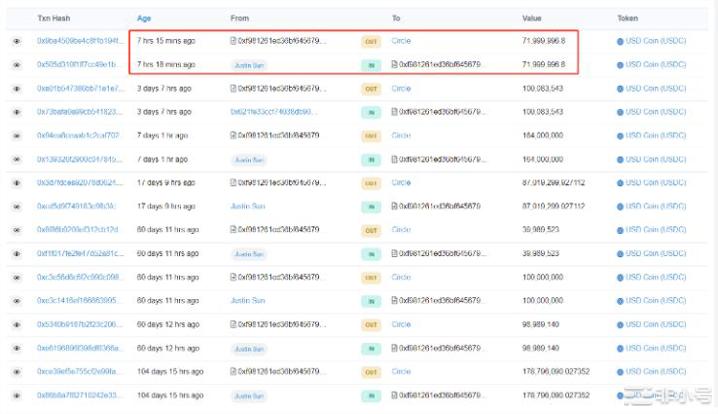Click eye icon of 7 days 1 hr OUT row

17,136
